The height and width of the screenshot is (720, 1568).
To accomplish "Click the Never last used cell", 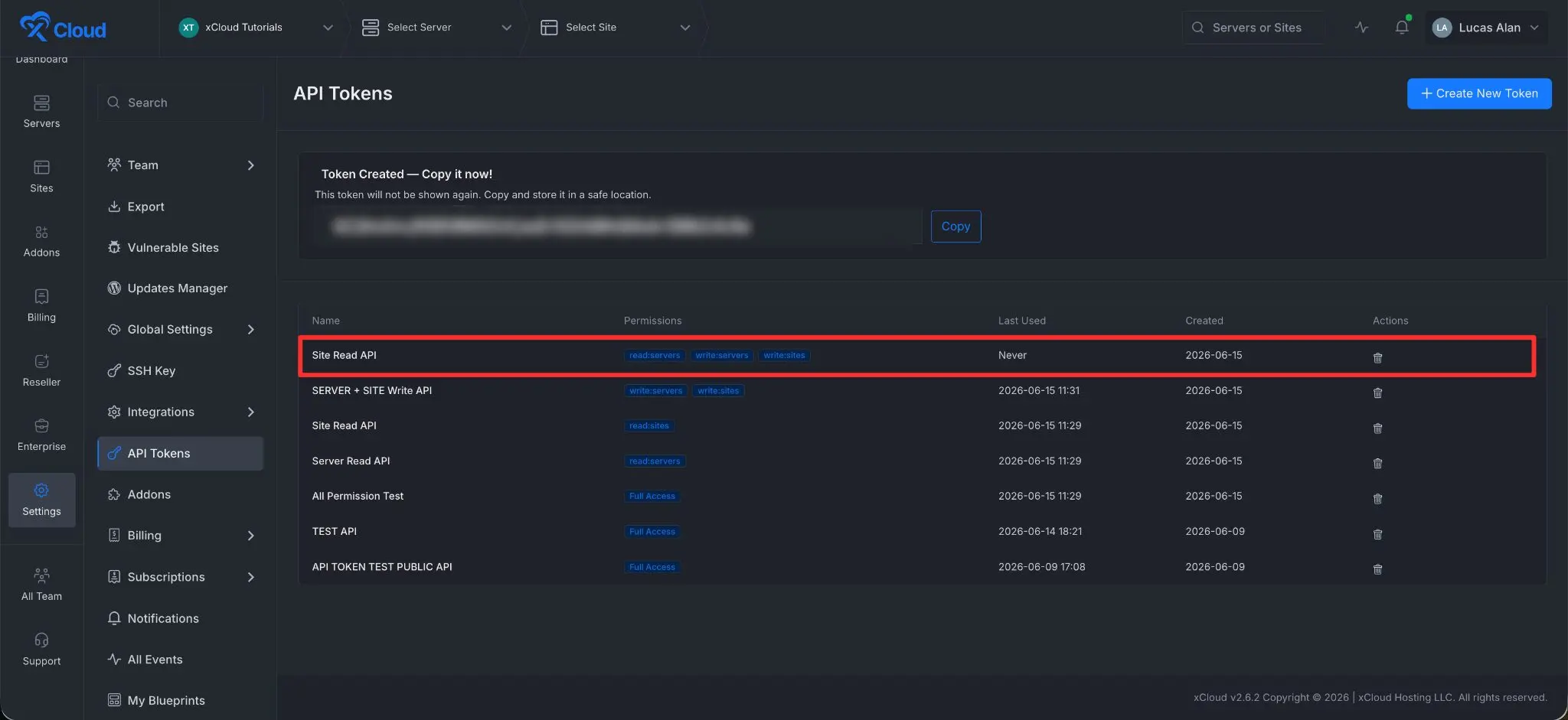I will 1012,355.
